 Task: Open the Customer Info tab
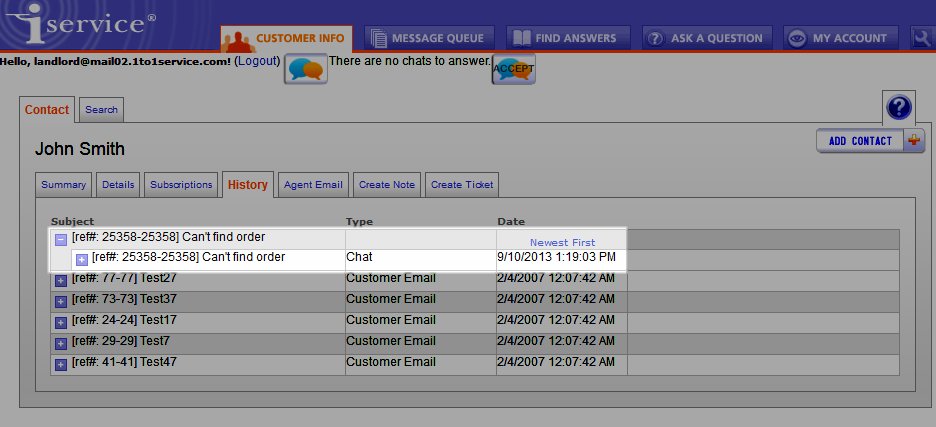pos(286,38)
